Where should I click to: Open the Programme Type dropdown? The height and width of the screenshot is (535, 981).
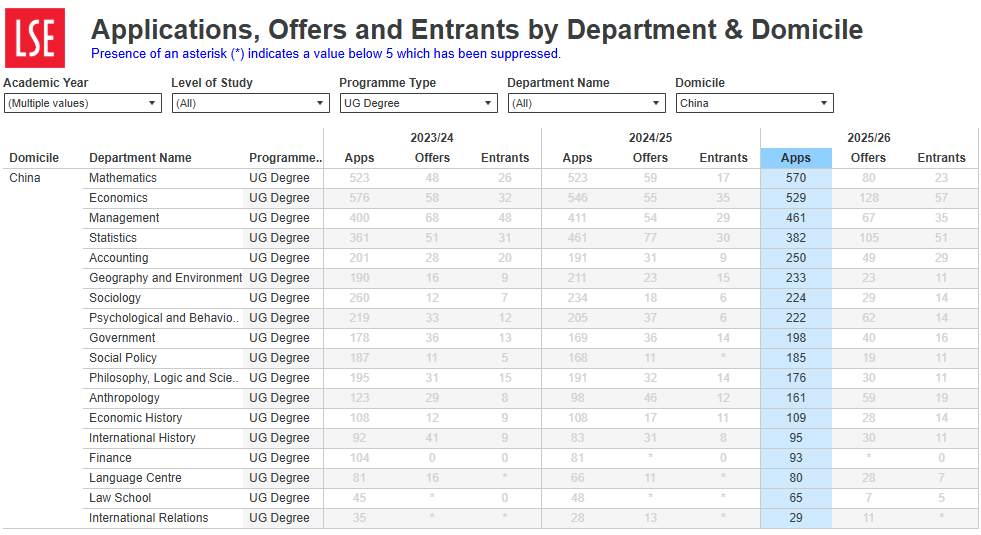(418, 103)
